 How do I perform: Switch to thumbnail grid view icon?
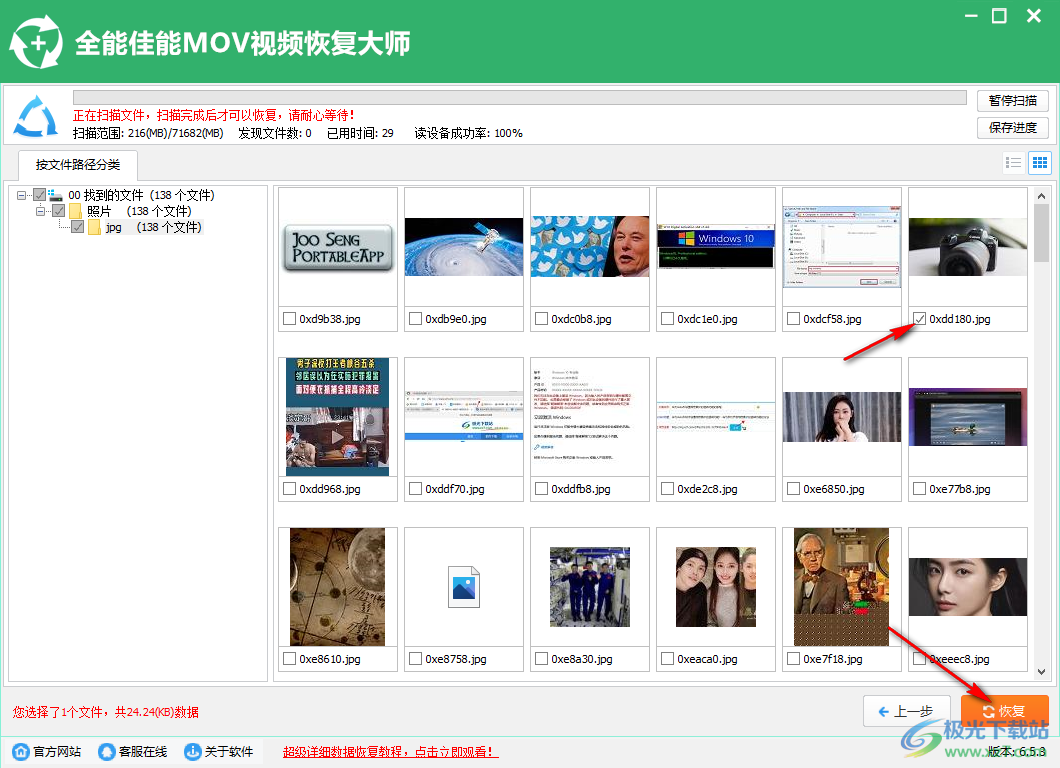[1040, 162]
